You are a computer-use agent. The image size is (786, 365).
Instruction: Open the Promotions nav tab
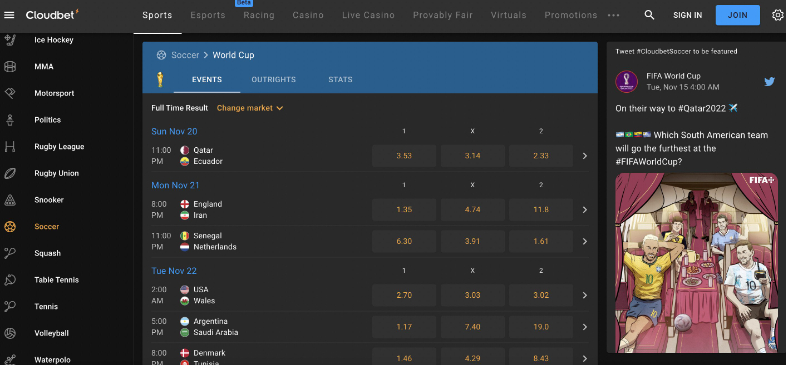[x=571, y=15]
